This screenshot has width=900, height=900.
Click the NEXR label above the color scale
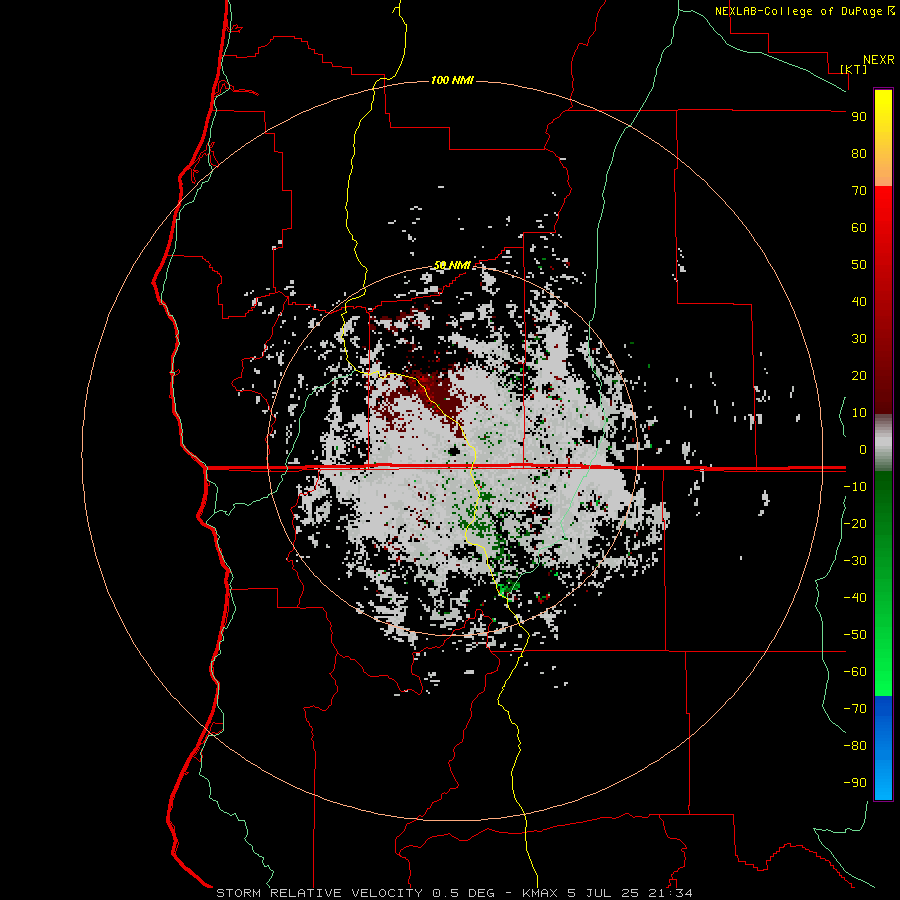tap(879, 60)
